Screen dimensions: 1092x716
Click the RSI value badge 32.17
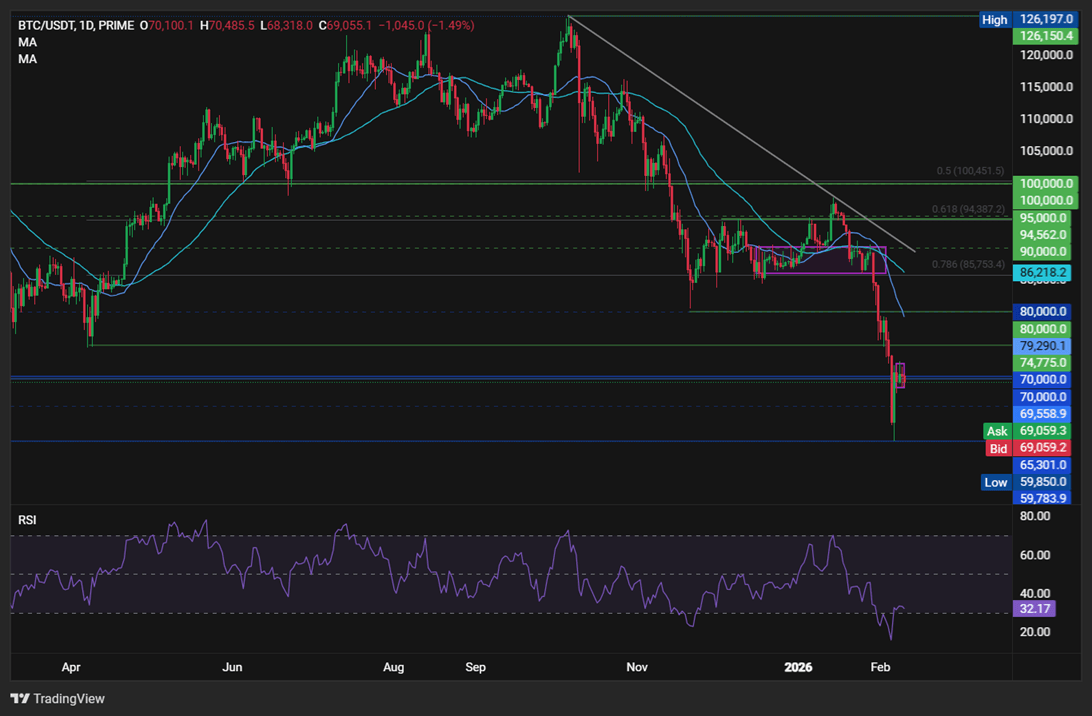click(x=1034, y=608)
